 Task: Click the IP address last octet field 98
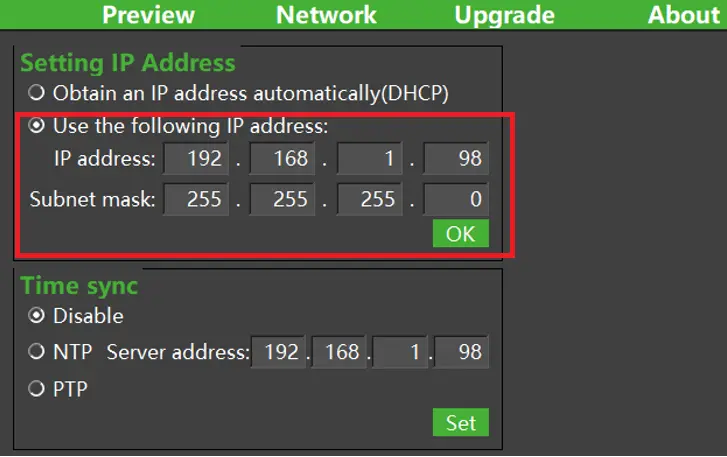tap(456, 159)
